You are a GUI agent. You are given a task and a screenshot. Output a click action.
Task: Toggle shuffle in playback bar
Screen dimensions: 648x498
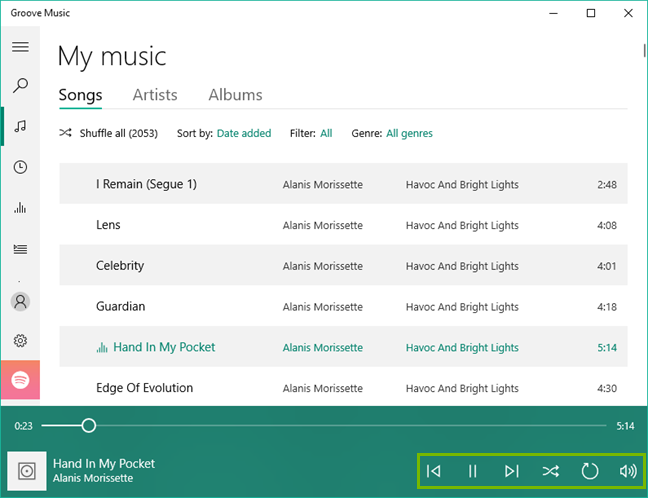pos(550,471)
